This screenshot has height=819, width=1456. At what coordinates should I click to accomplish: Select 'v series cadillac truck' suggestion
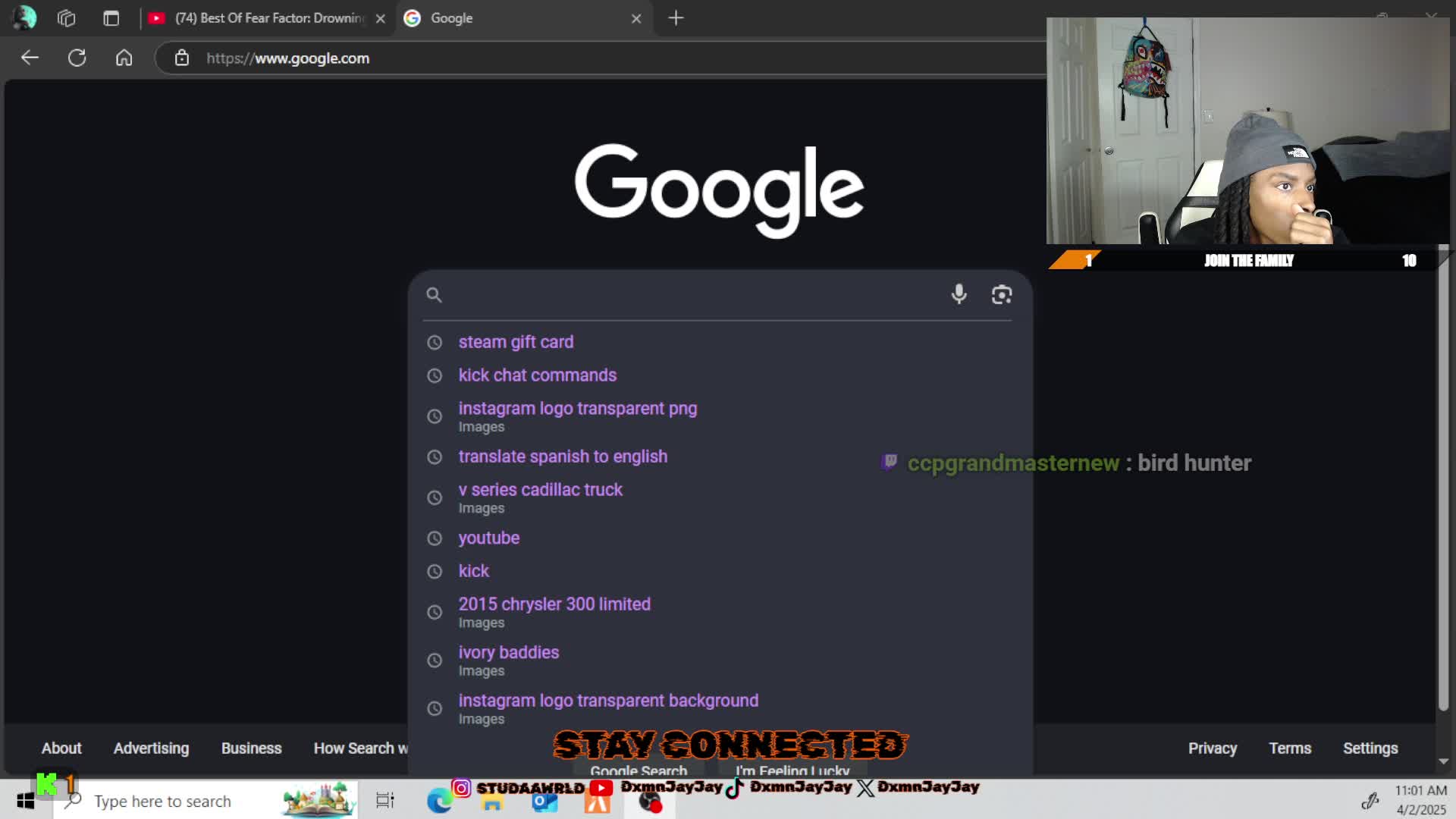pyautogui.click(x=719, y=497)
